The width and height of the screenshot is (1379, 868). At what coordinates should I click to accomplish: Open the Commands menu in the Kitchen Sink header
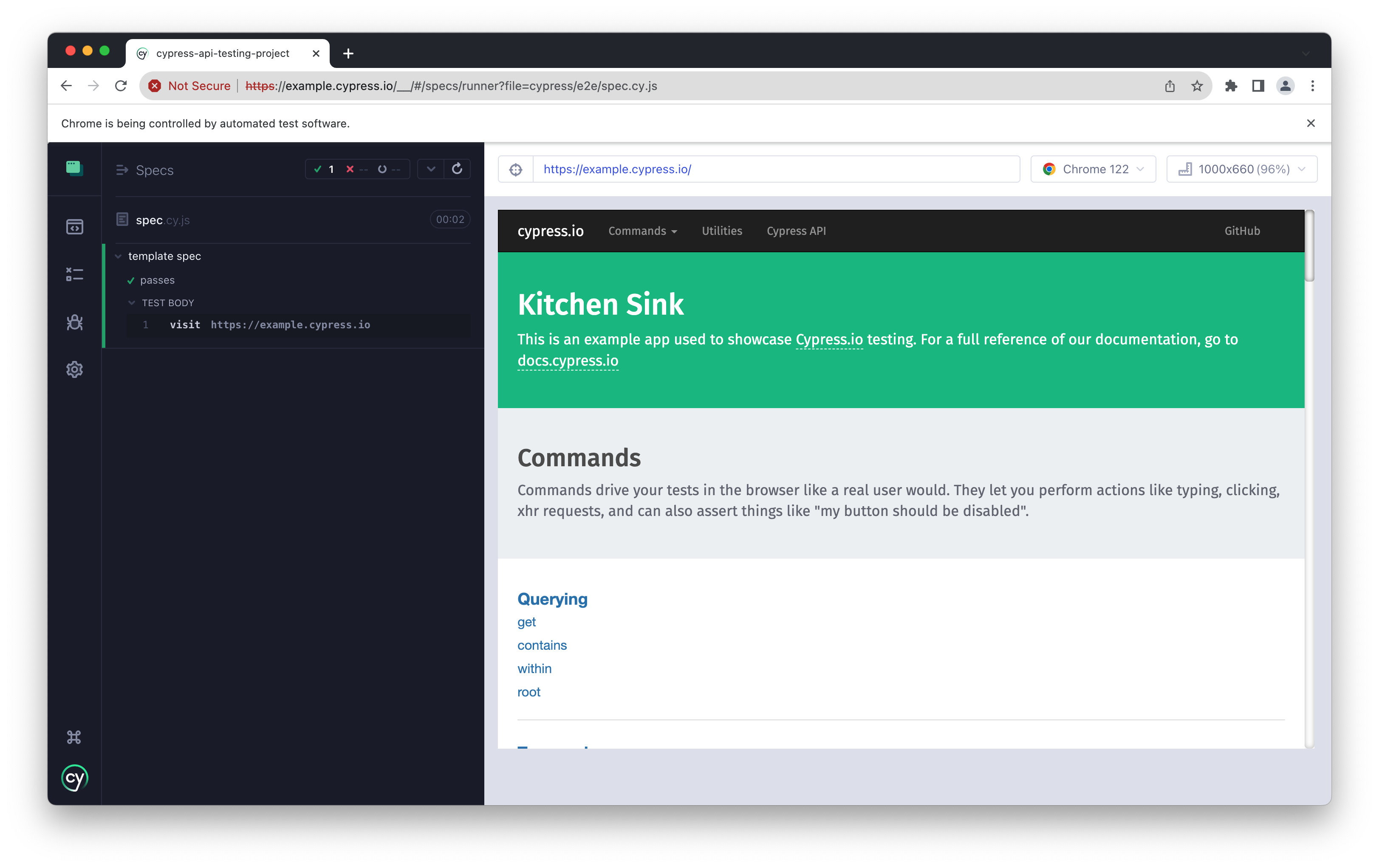click(642, 231)
